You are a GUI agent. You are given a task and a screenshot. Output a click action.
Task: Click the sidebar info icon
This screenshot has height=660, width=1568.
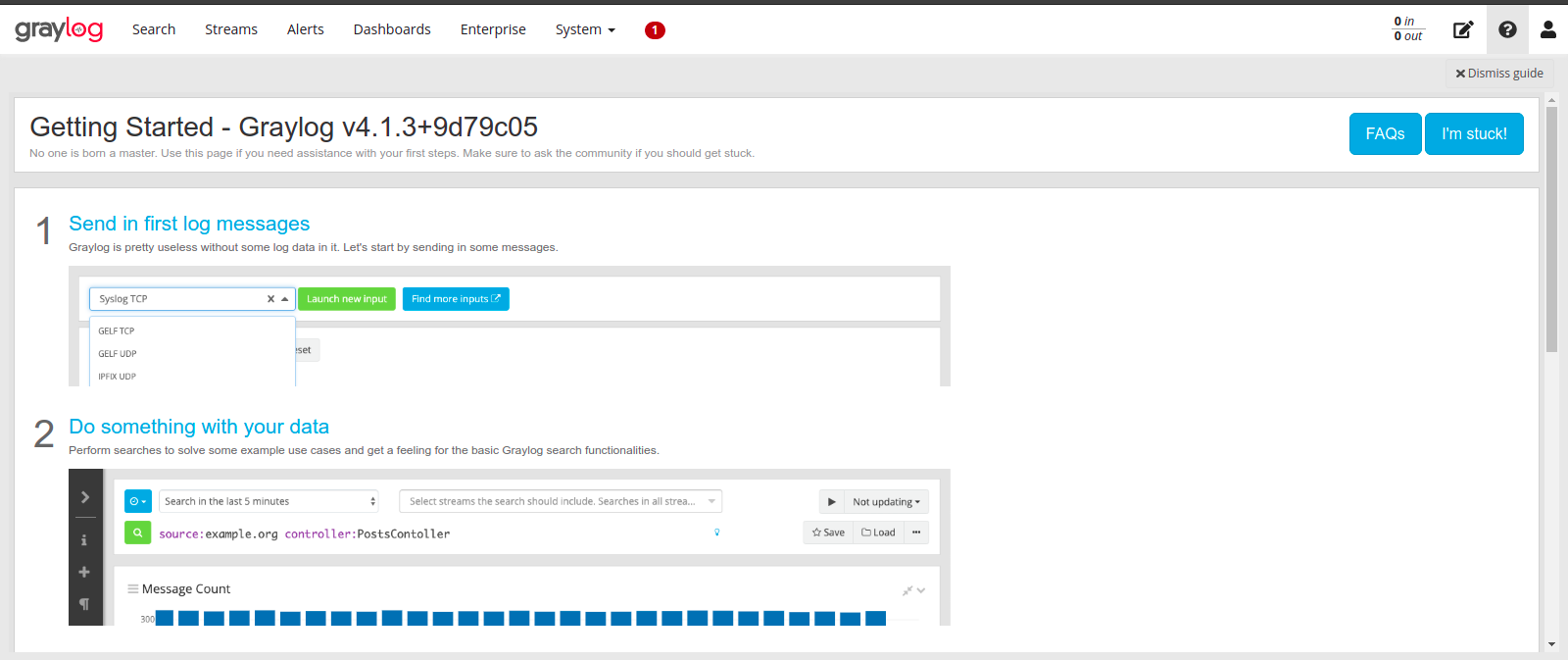point(84,540)
